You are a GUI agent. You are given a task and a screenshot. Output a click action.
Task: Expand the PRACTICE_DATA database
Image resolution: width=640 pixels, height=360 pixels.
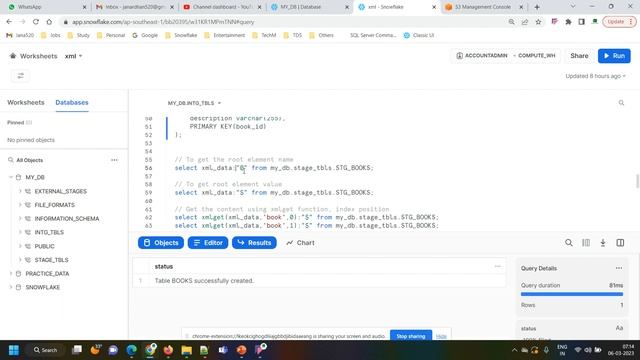click(11, 273)
